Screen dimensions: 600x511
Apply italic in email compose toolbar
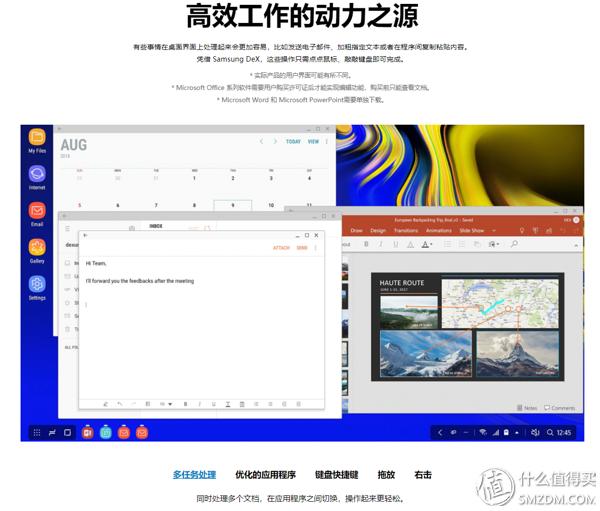(x=199, y=404)
